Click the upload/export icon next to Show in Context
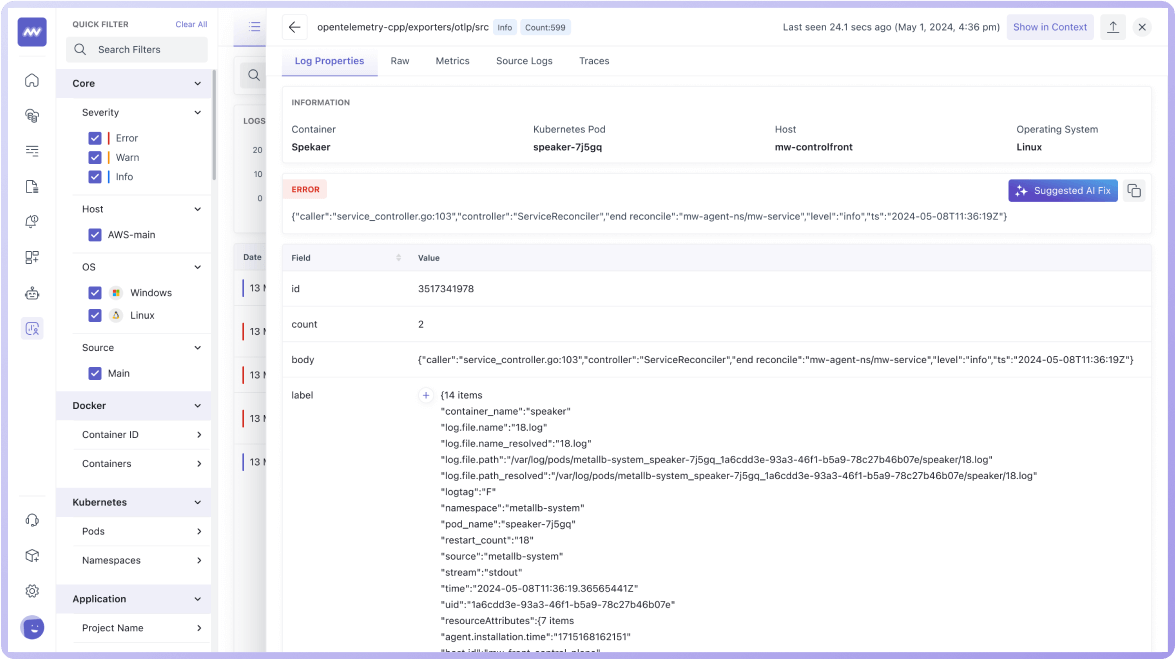1175x659 pixels. (1113, 27)
